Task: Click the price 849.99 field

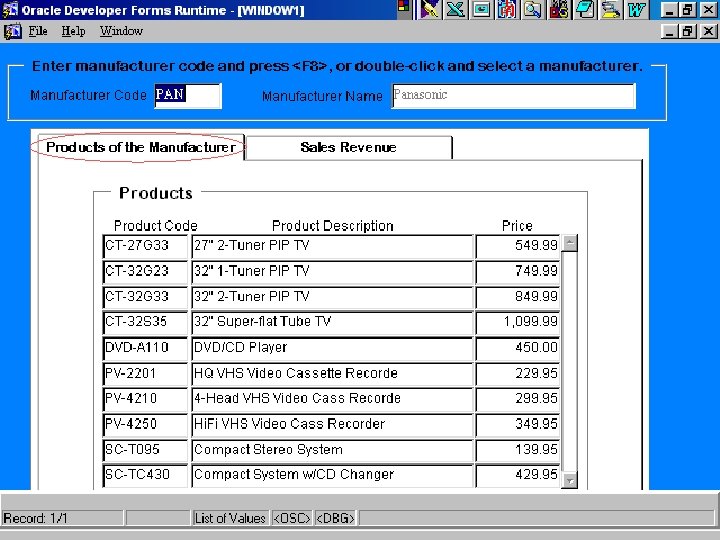Action: (x=518, y=297)
